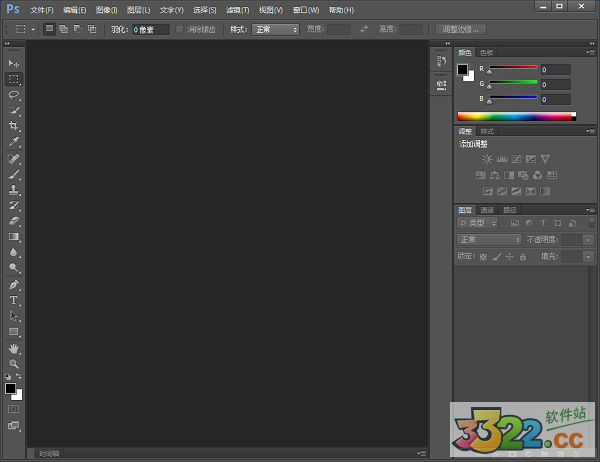Toggle the 消除锯齿 anti-alias checkbox
600x462 pixels.
pyautogui.click(x=180, y=30)
